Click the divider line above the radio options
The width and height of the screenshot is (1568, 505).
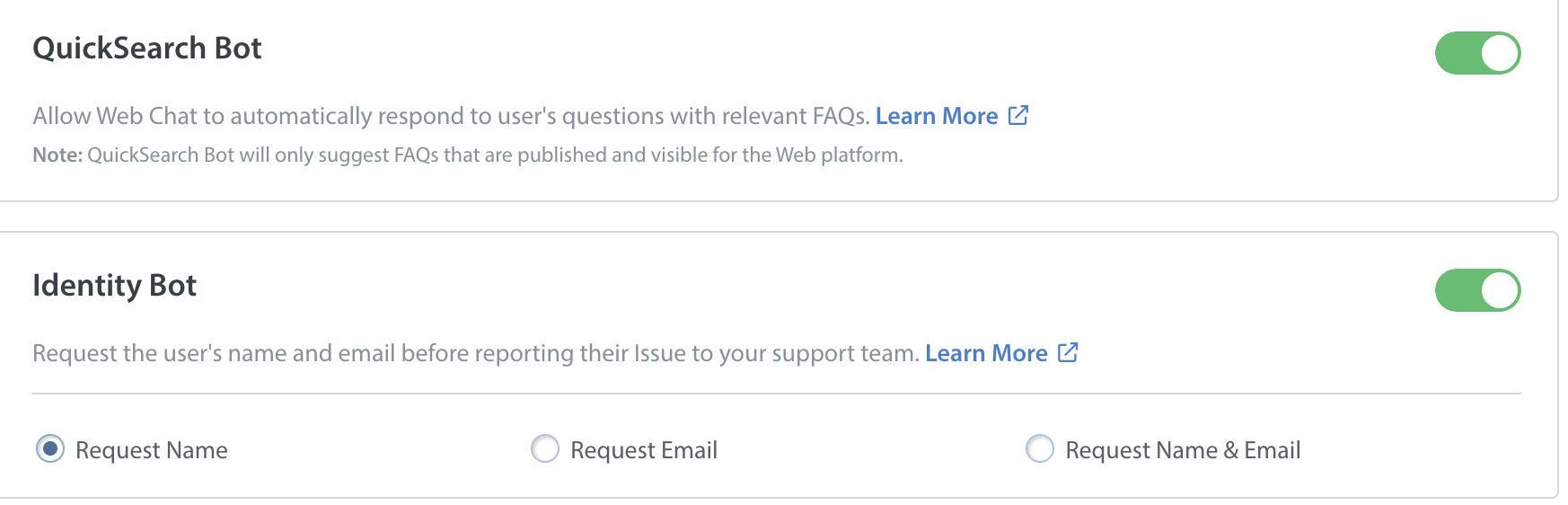coord(777,394)
